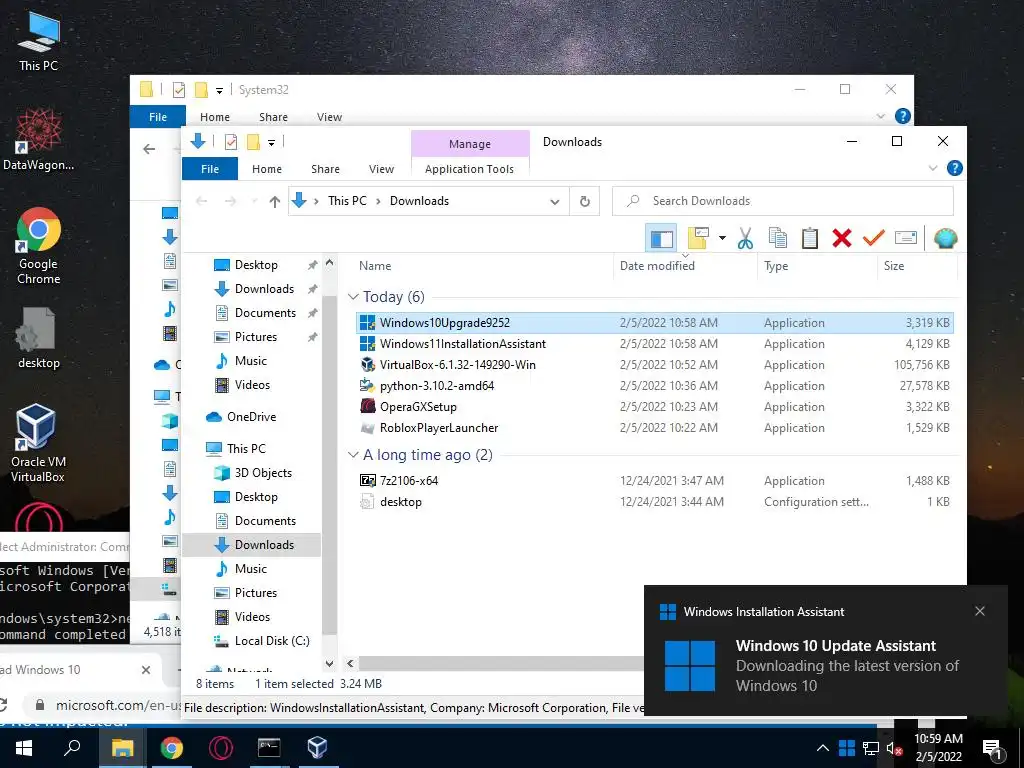Click Opera GX icon in the taskbar
Screen dimensions: 1024x768
click(221, 747)
